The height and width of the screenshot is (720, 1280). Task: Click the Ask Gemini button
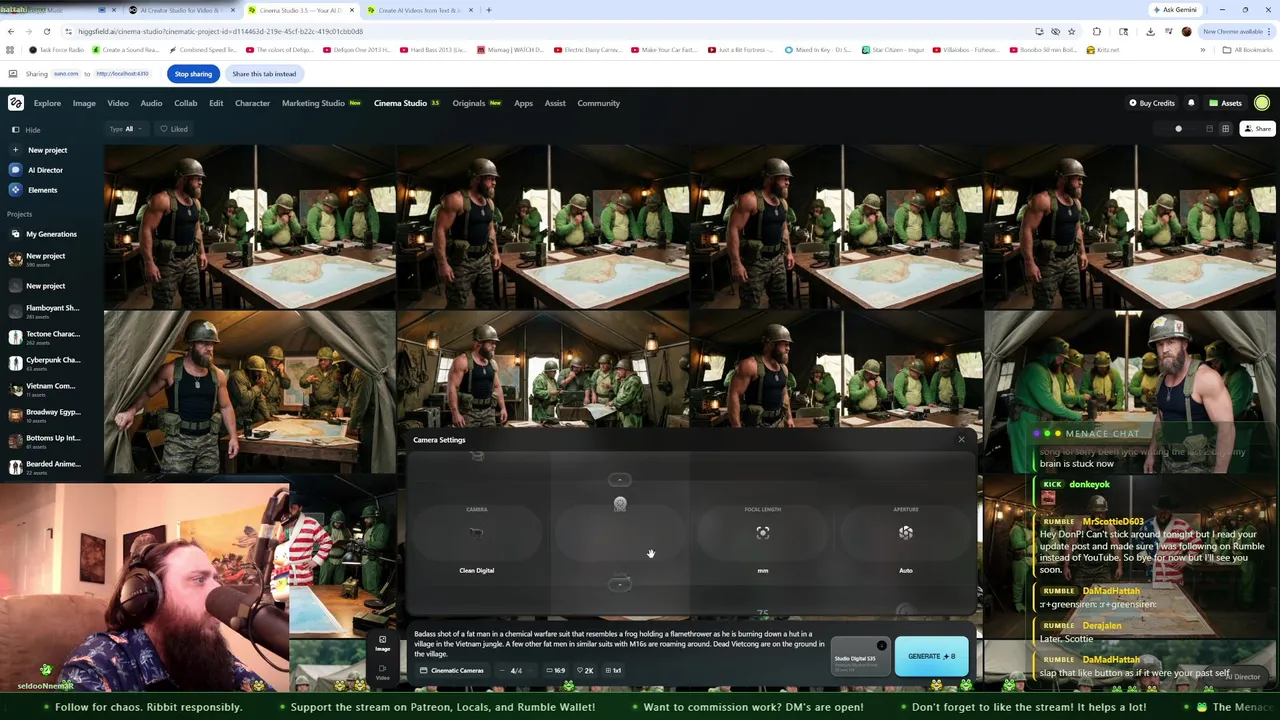(1175, 10)
